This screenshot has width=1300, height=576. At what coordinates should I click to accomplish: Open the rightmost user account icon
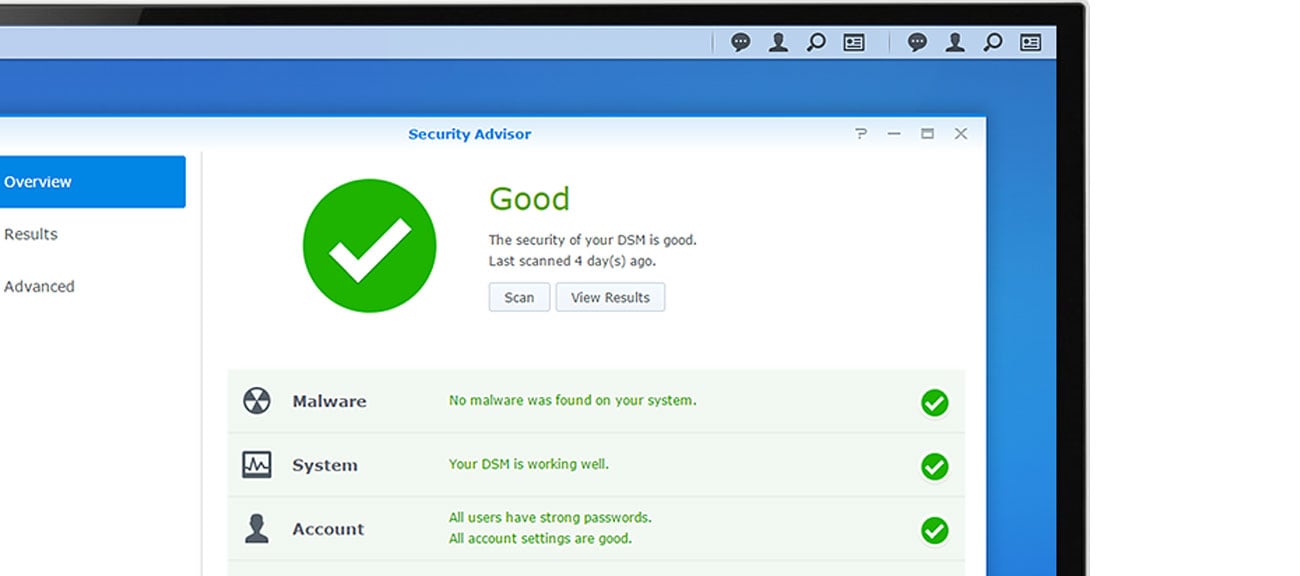pyautogui.click(x=955, y=42)
